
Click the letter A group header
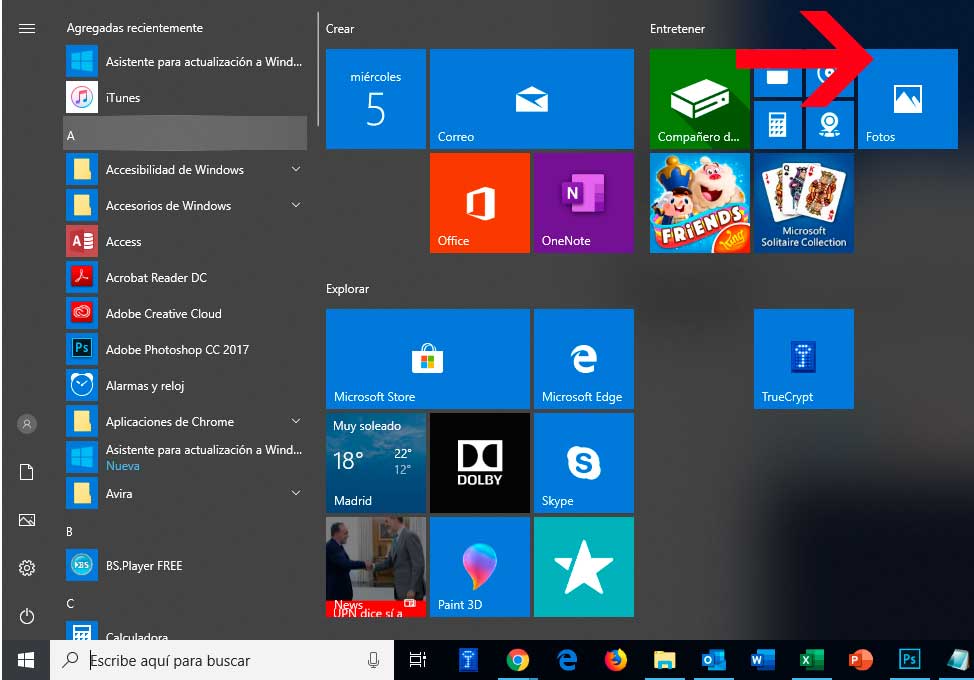coord(185,134)
